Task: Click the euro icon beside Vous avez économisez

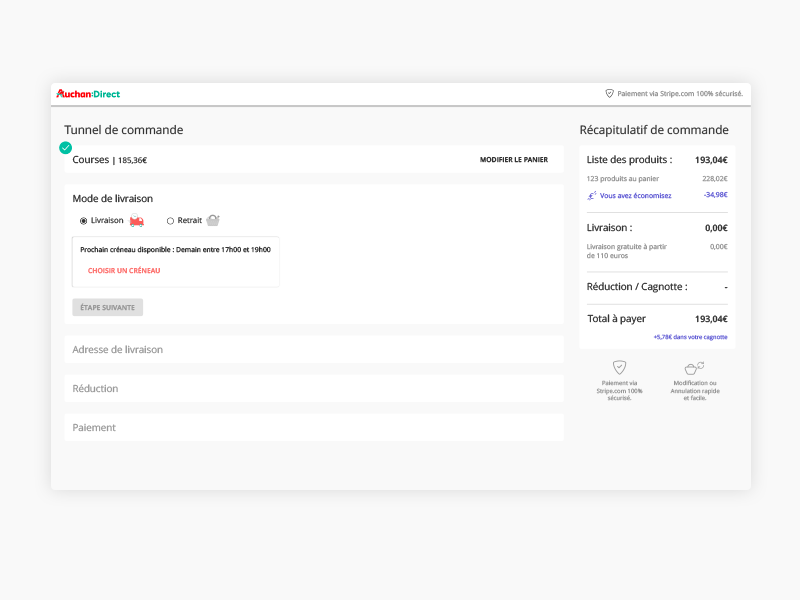Action: (x=590, y=196)
